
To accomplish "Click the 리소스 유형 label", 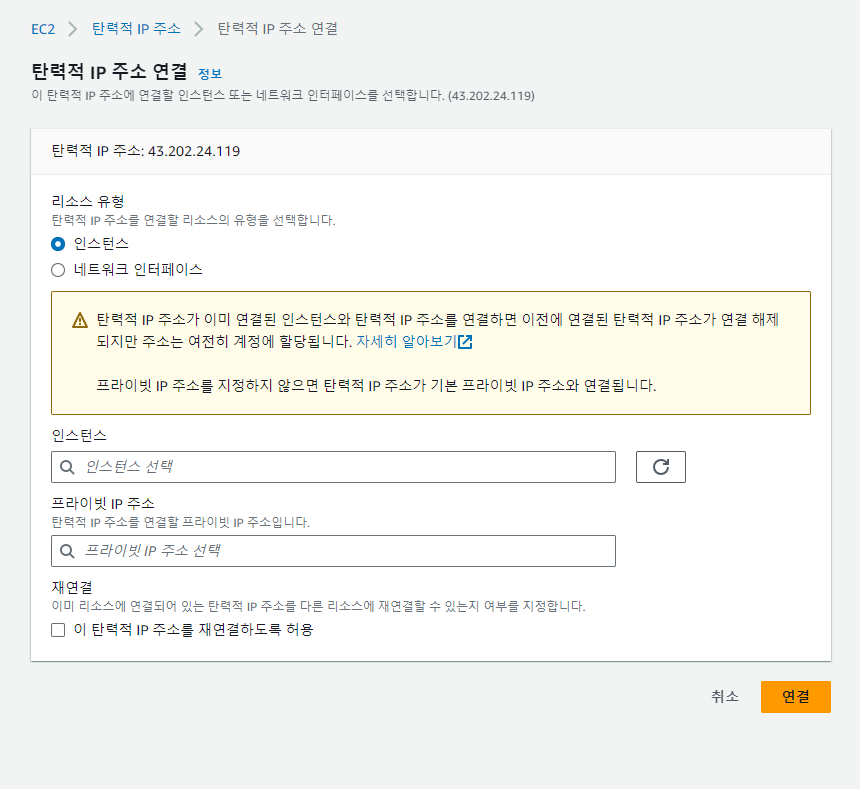I will 88,201.
